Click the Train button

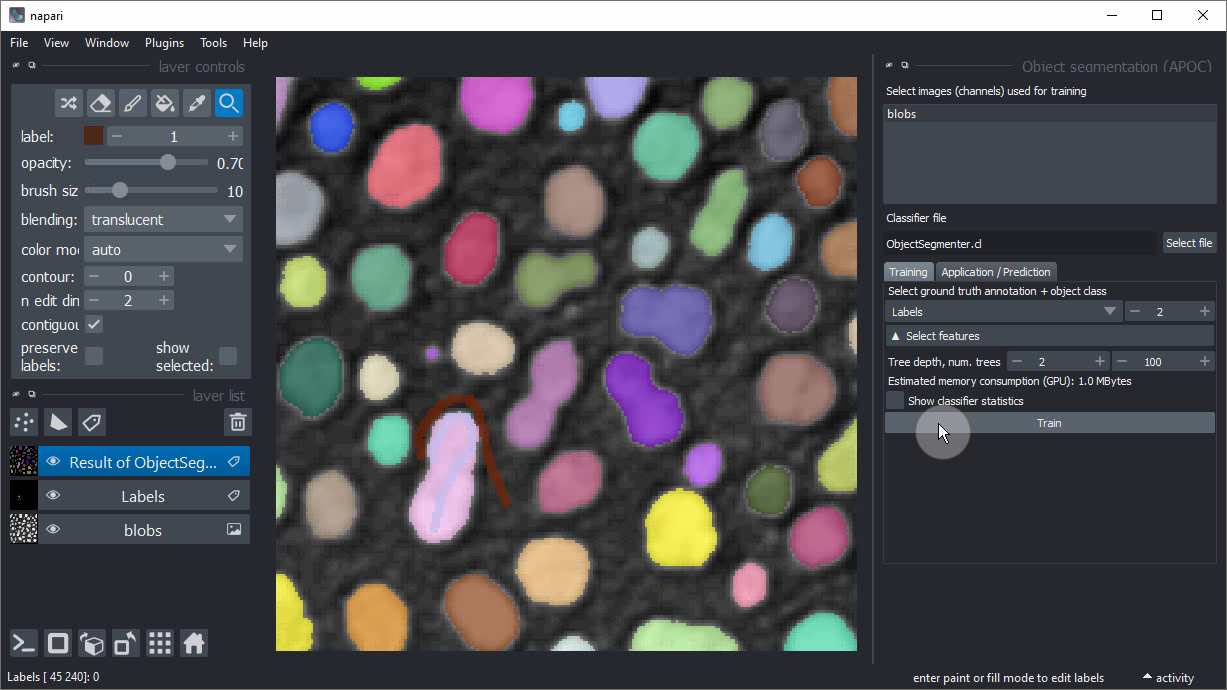1049,423
